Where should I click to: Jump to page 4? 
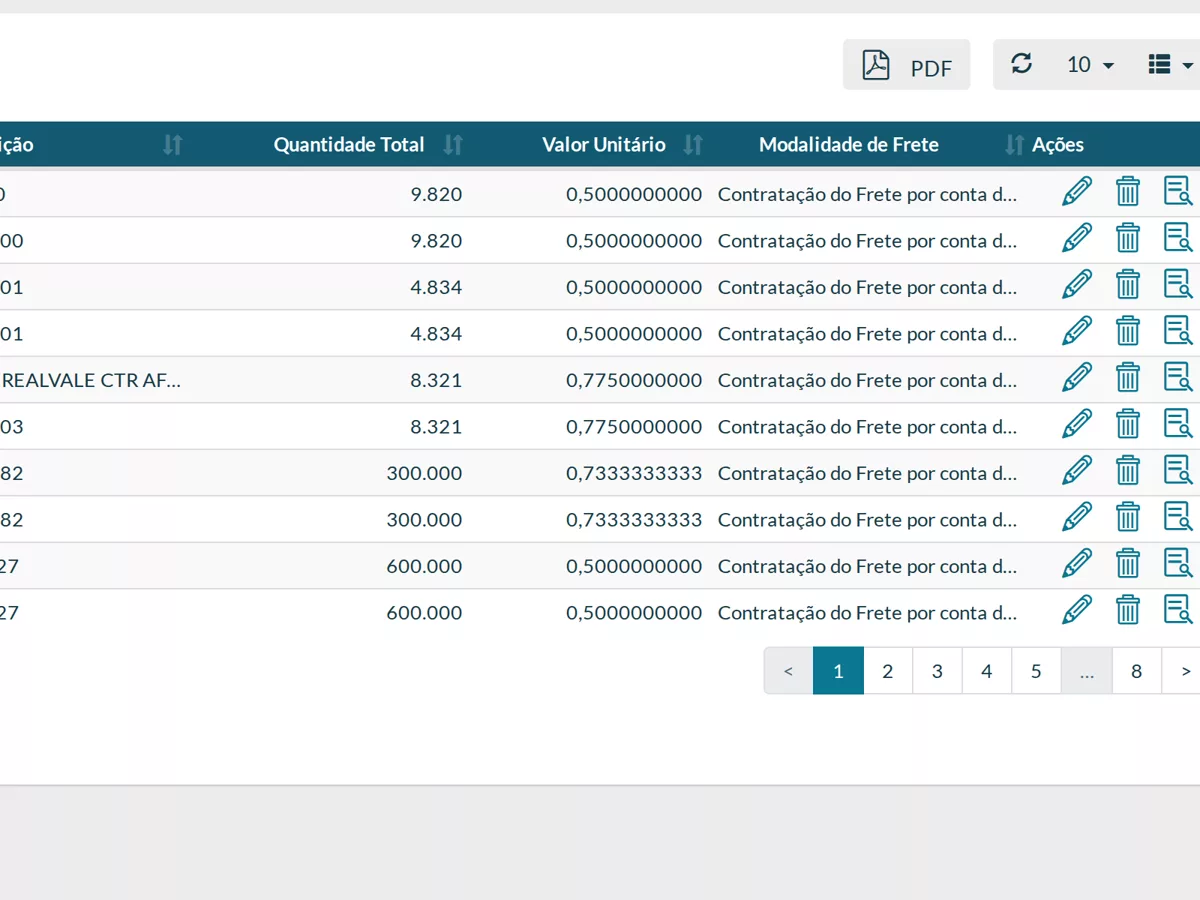pyautogui.click(x=987, y=671)
